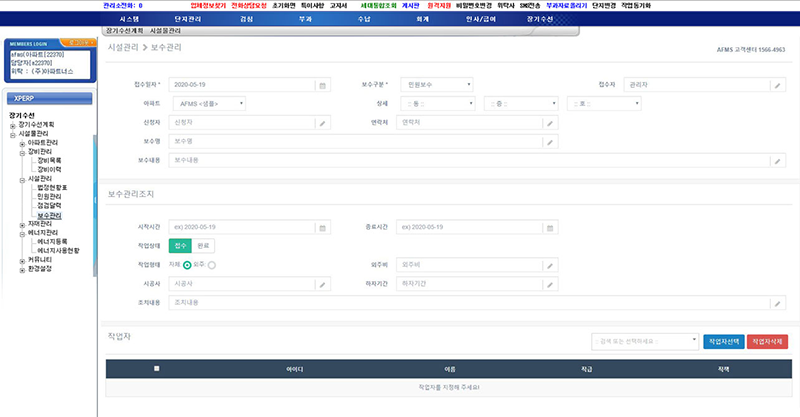Open the 아파트 AFMS dropdown

(208, 104)
